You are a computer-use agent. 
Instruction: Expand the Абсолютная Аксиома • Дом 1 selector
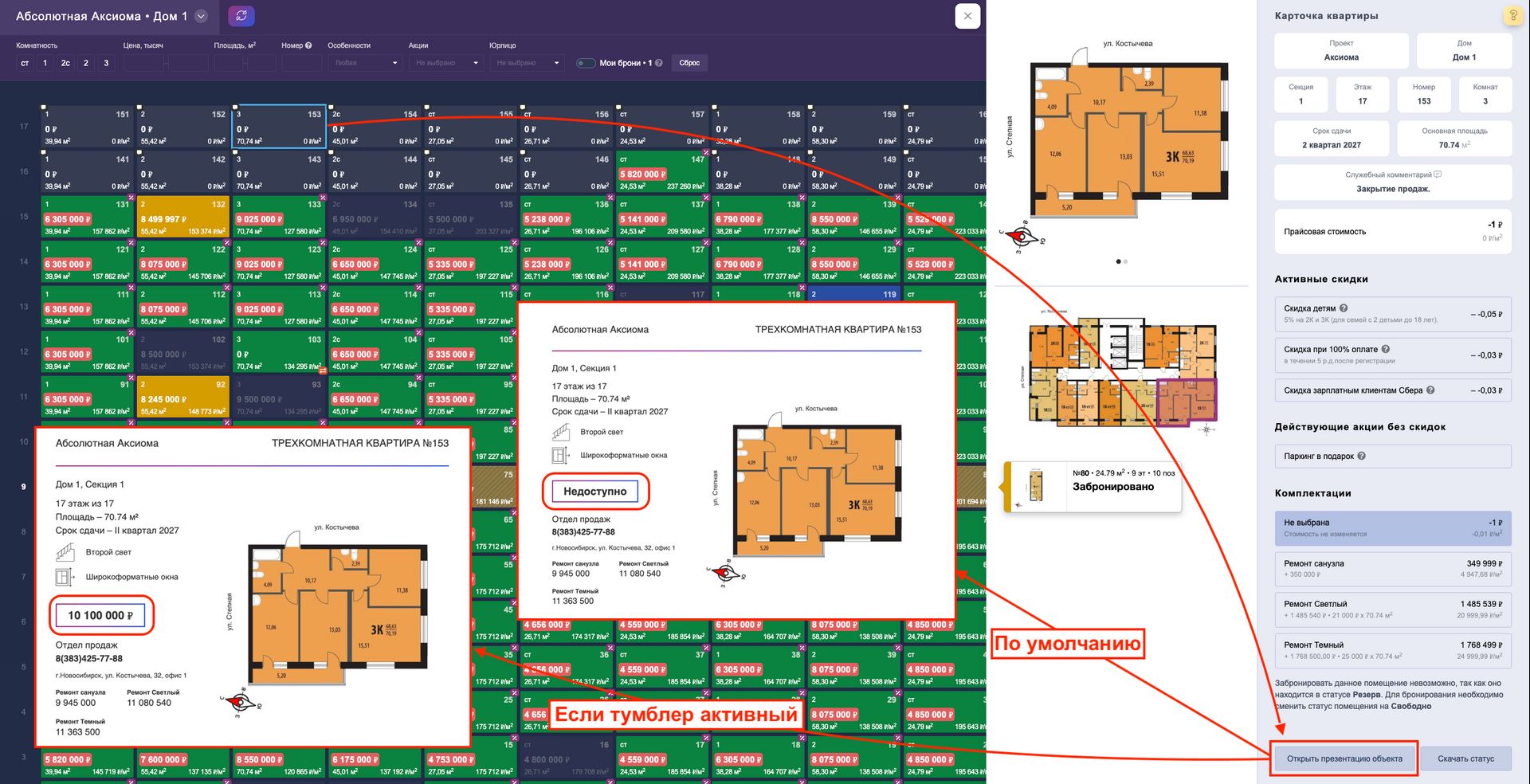(x=201, y=16)
